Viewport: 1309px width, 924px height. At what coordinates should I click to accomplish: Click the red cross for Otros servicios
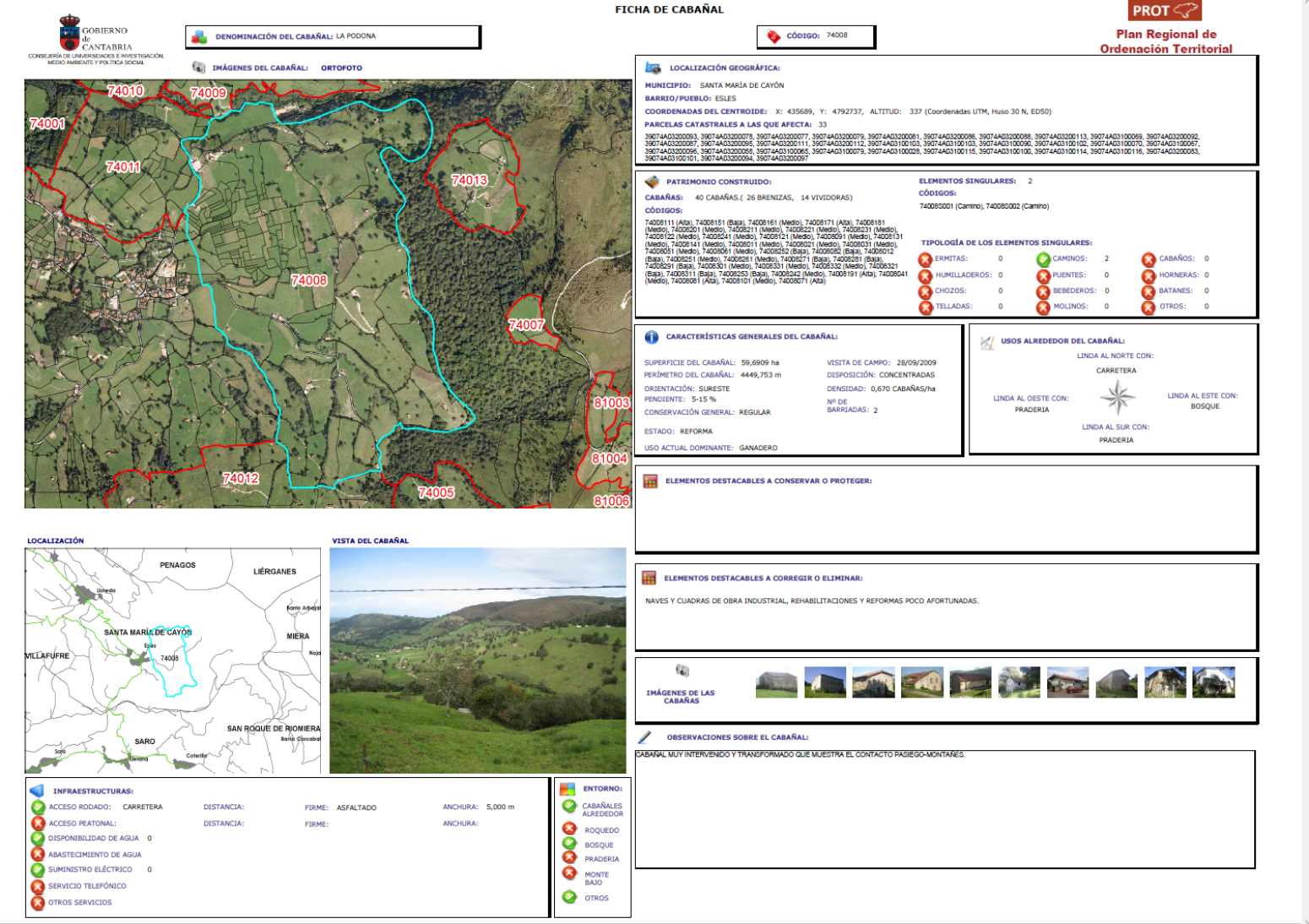click(x=38, y=903)
